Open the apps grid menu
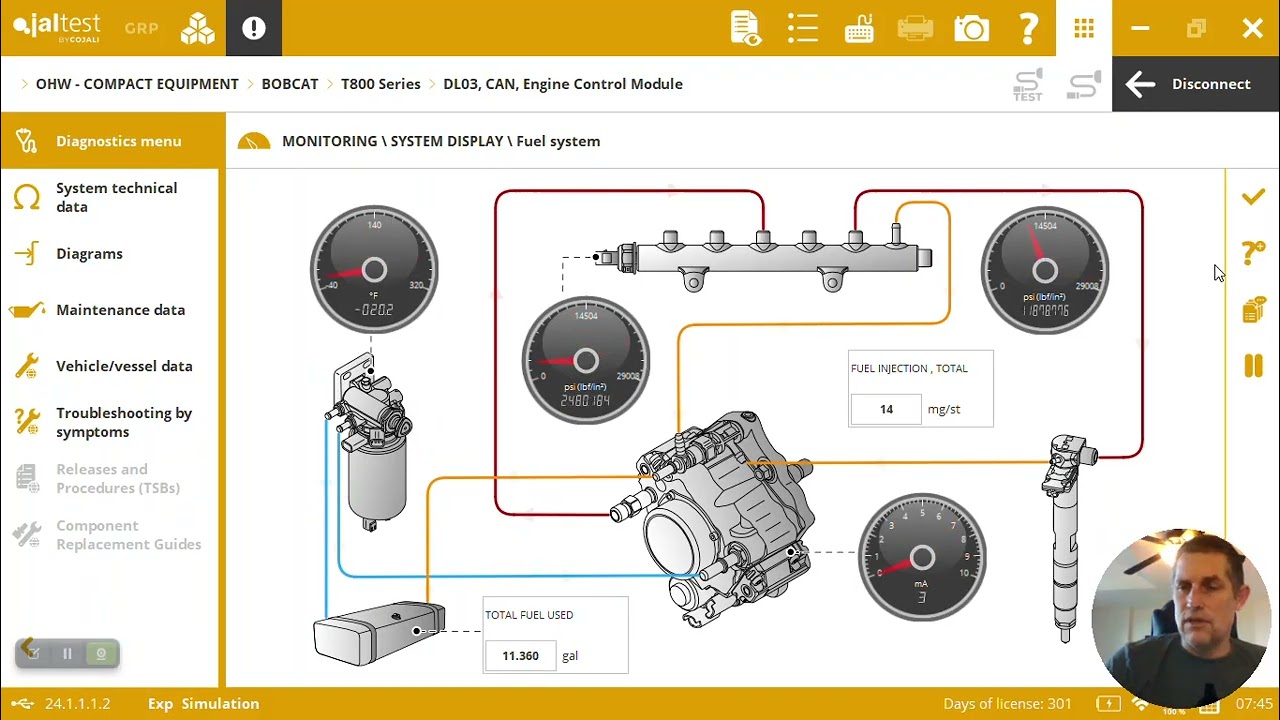 pos(1084,28)
